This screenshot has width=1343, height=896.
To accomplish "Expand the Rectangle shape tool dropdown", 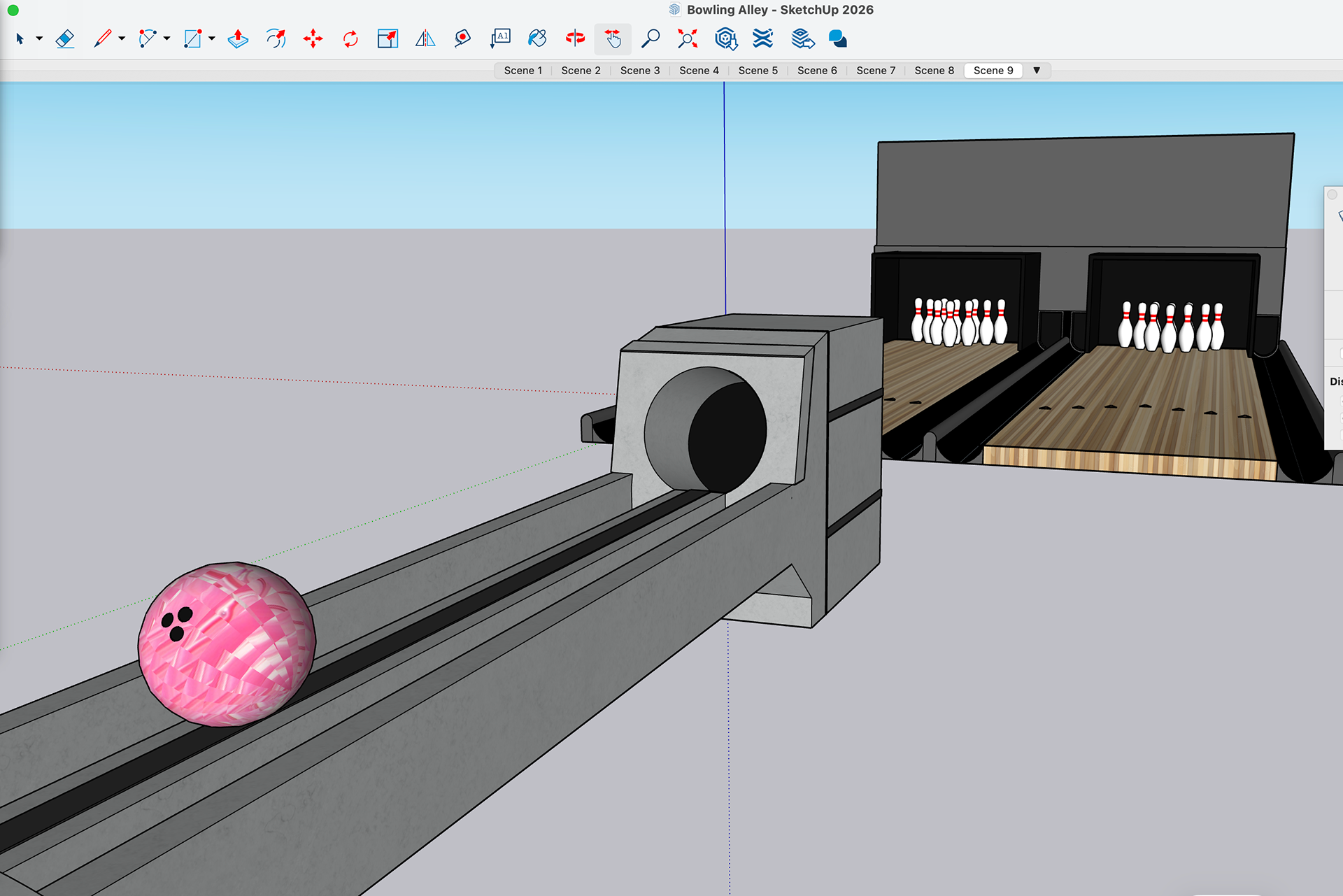I will point(211,38).
